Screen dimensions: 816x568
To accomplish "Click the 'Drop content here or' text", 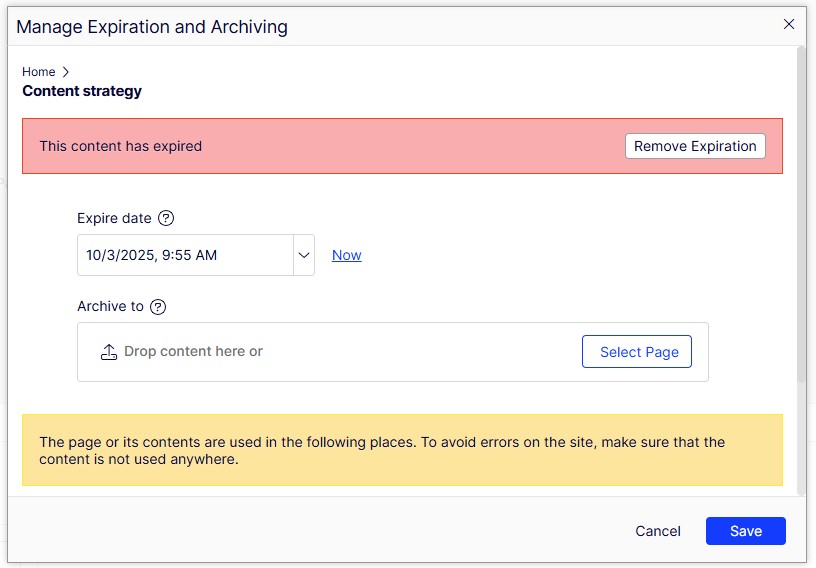I will pyautogui.click(x=193, y=352).
